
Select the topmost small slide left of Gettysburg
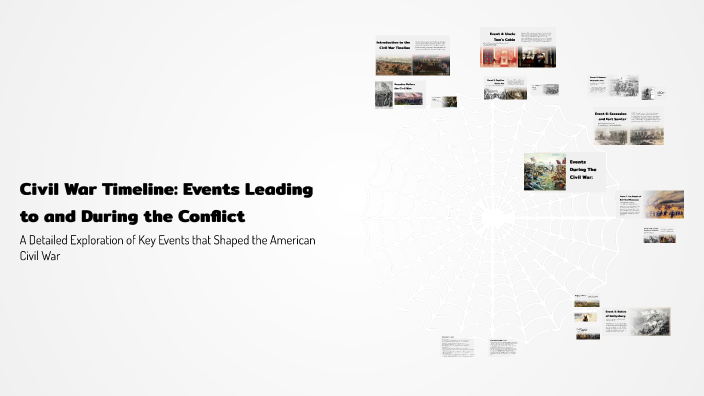[587, 301]
